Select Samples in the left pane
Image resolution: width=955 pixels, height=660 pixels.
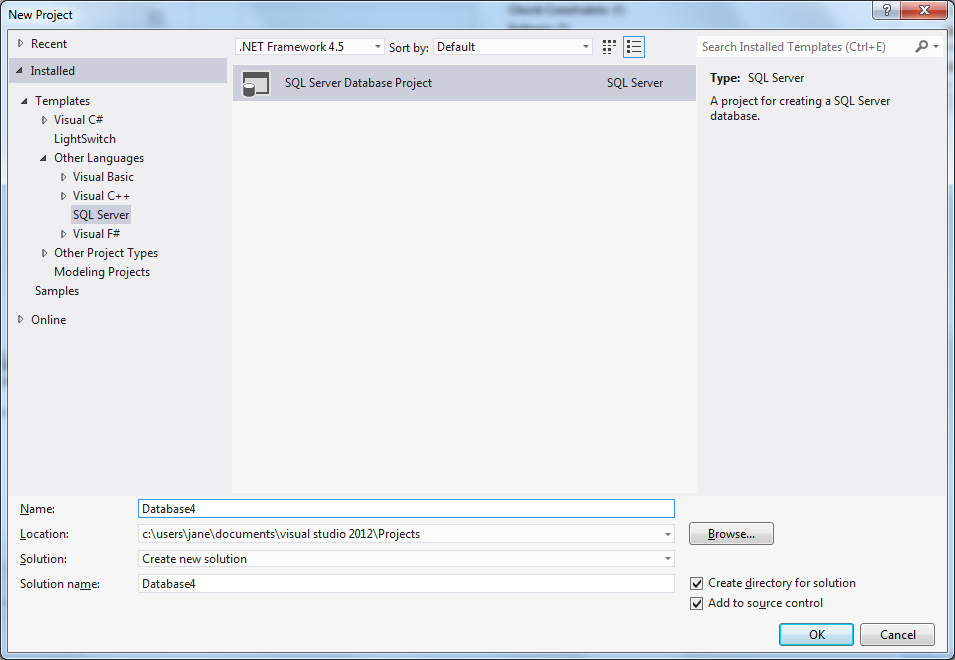coord(57,291)
